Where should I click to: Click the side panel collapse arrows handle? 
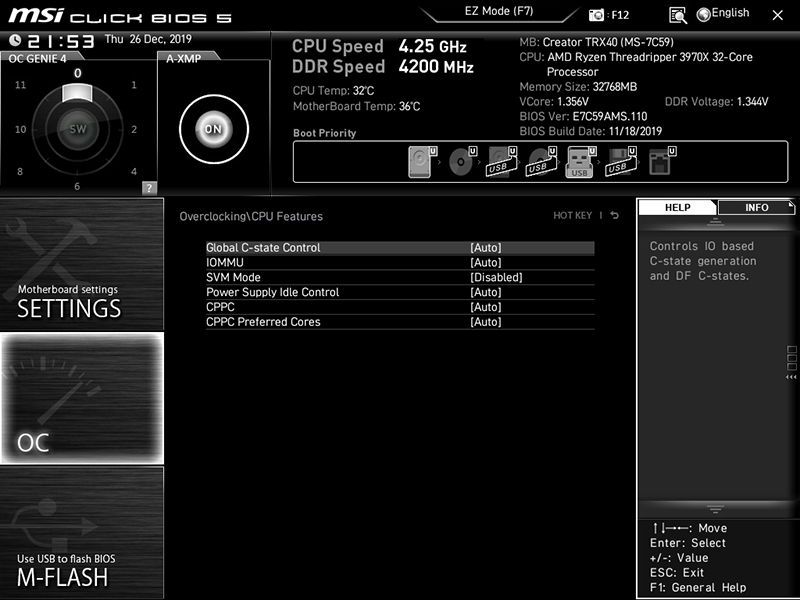pos(791,377)
